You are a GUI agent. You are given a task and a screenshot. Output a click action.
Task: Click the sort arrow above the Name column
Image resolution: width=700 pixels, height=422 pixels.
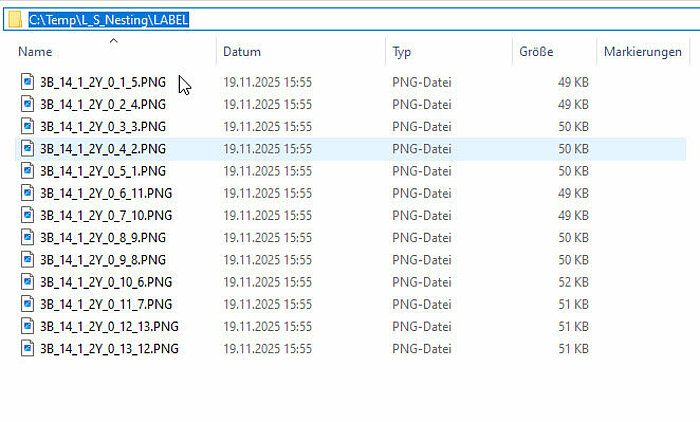(x=113, y=41)
